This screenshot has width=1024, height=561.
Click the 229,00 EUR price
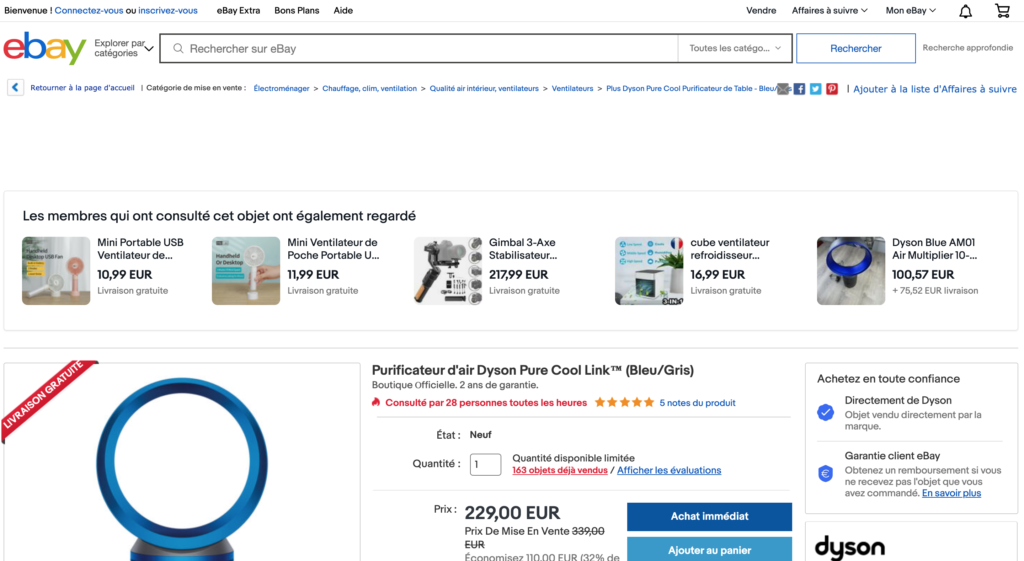point(512,513)
